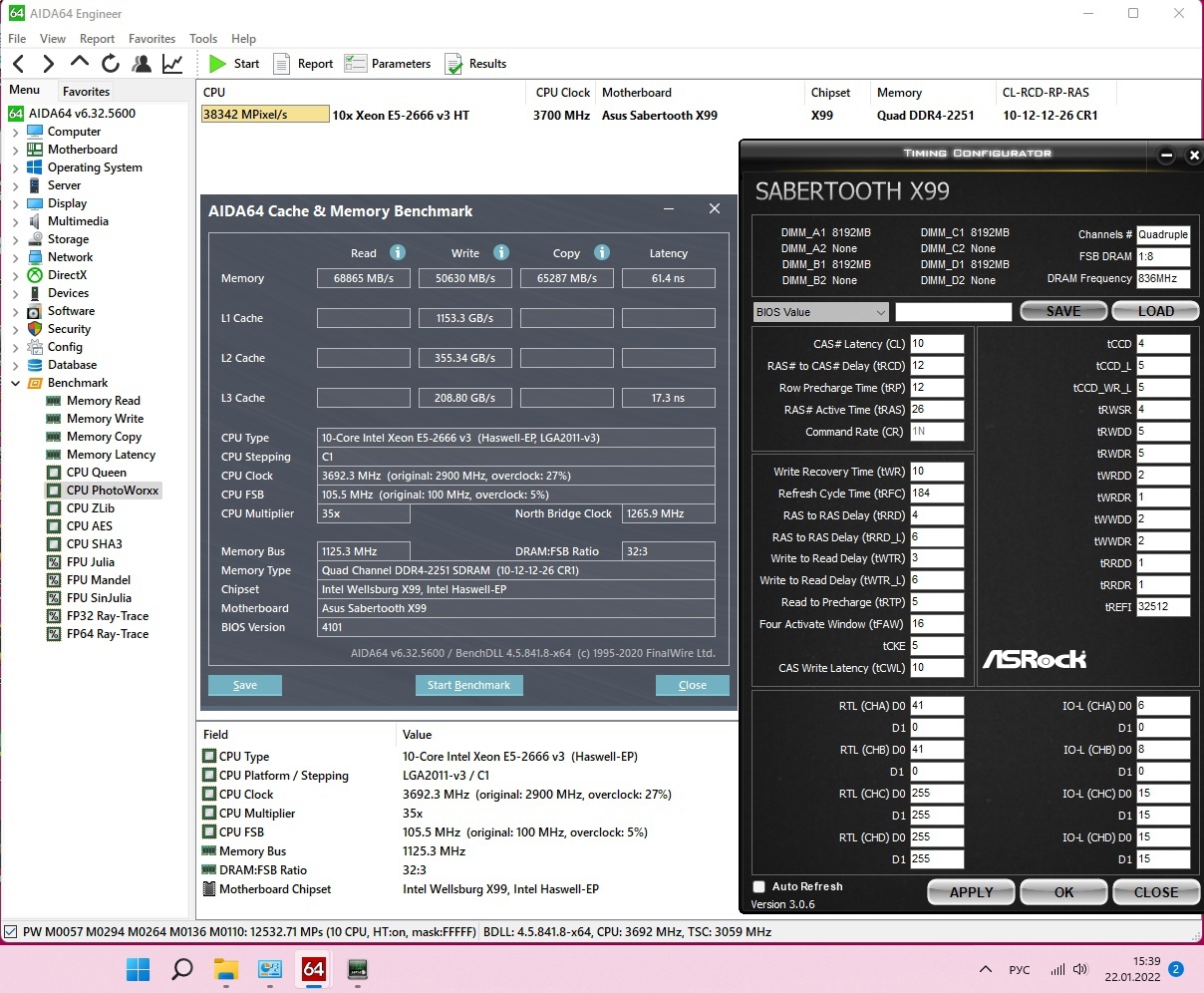Start the benchmark with green Start arrow
1204x993 pixels.
pyautogui.click(x=234, y=64)
